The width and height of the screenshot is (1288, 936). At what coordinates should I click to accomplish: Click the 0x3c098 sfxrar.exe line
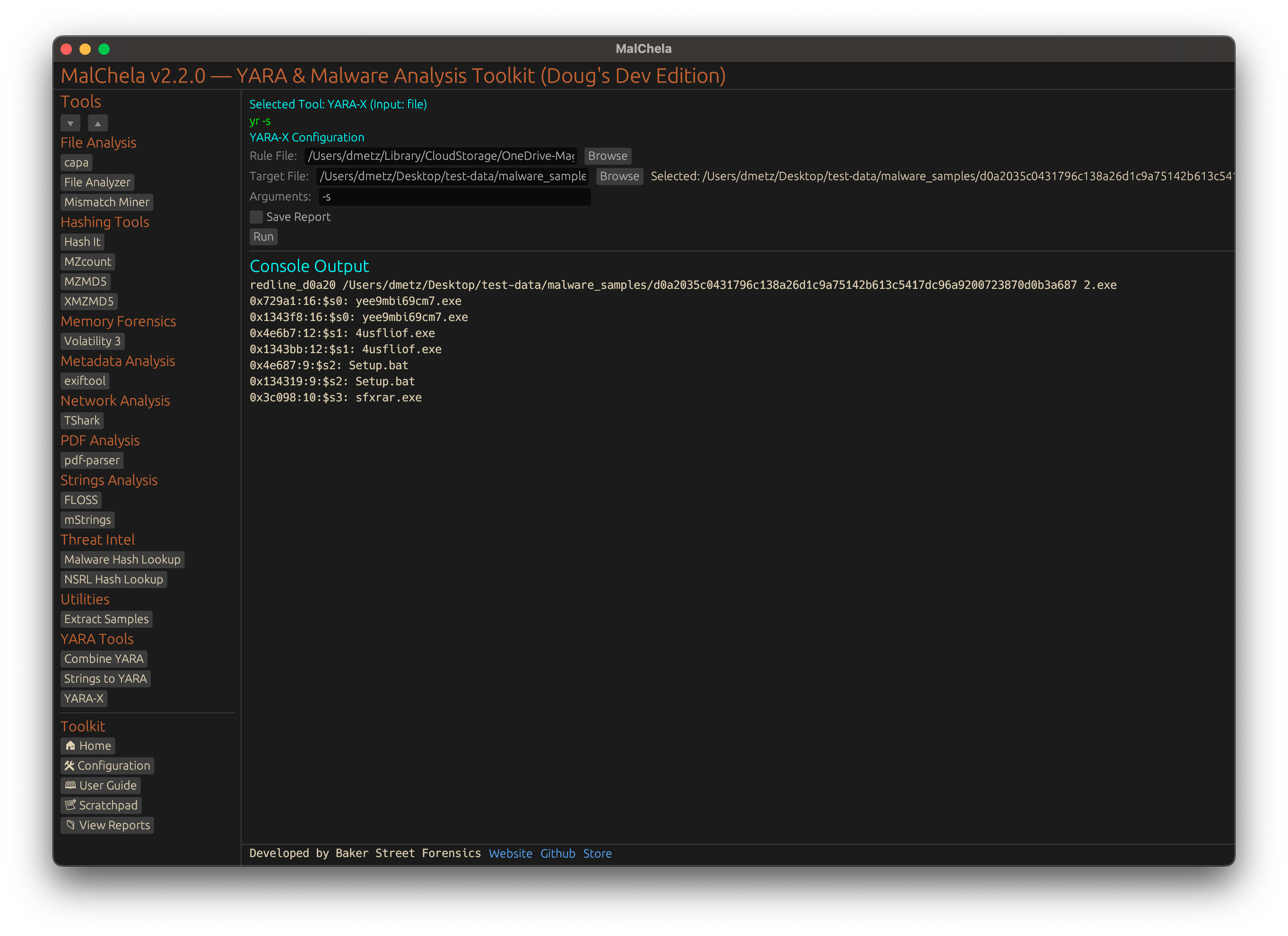click(x=336, y=398)
